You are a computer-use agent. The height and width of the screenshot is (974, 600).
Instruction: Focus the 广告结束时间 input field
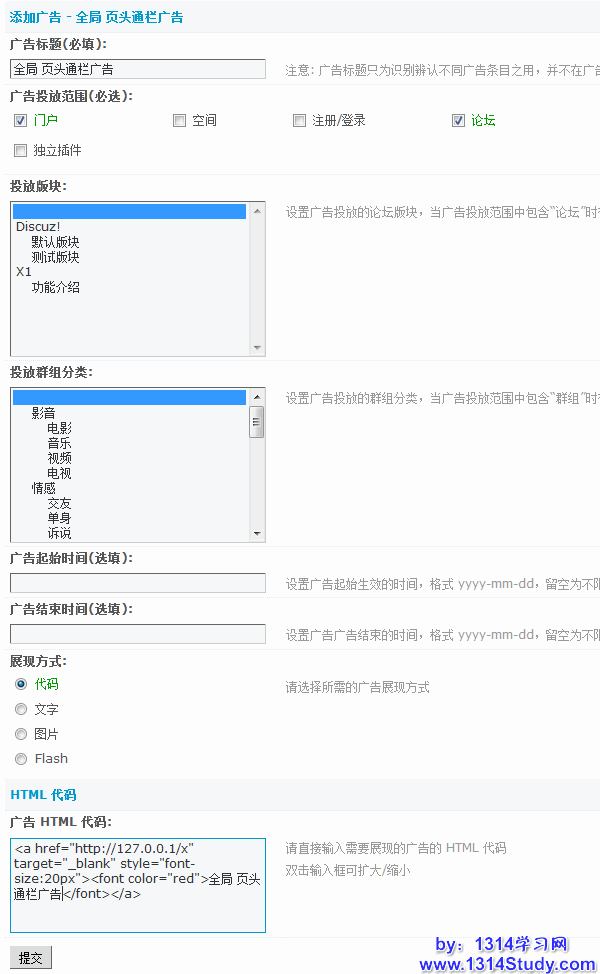138,634
